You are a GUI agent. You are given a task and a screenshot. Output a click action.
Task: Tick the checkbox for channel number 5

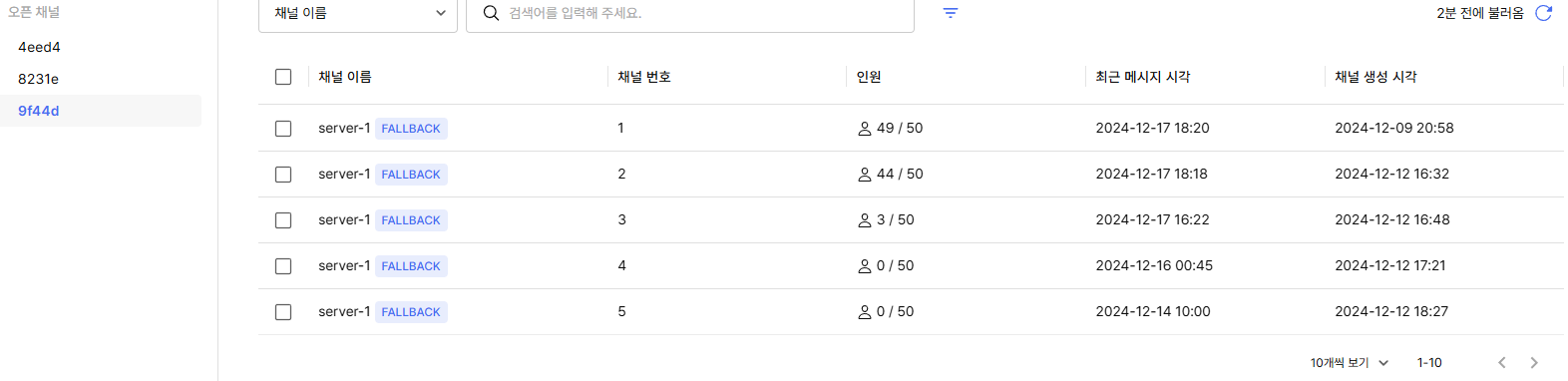tap(283, 312)
